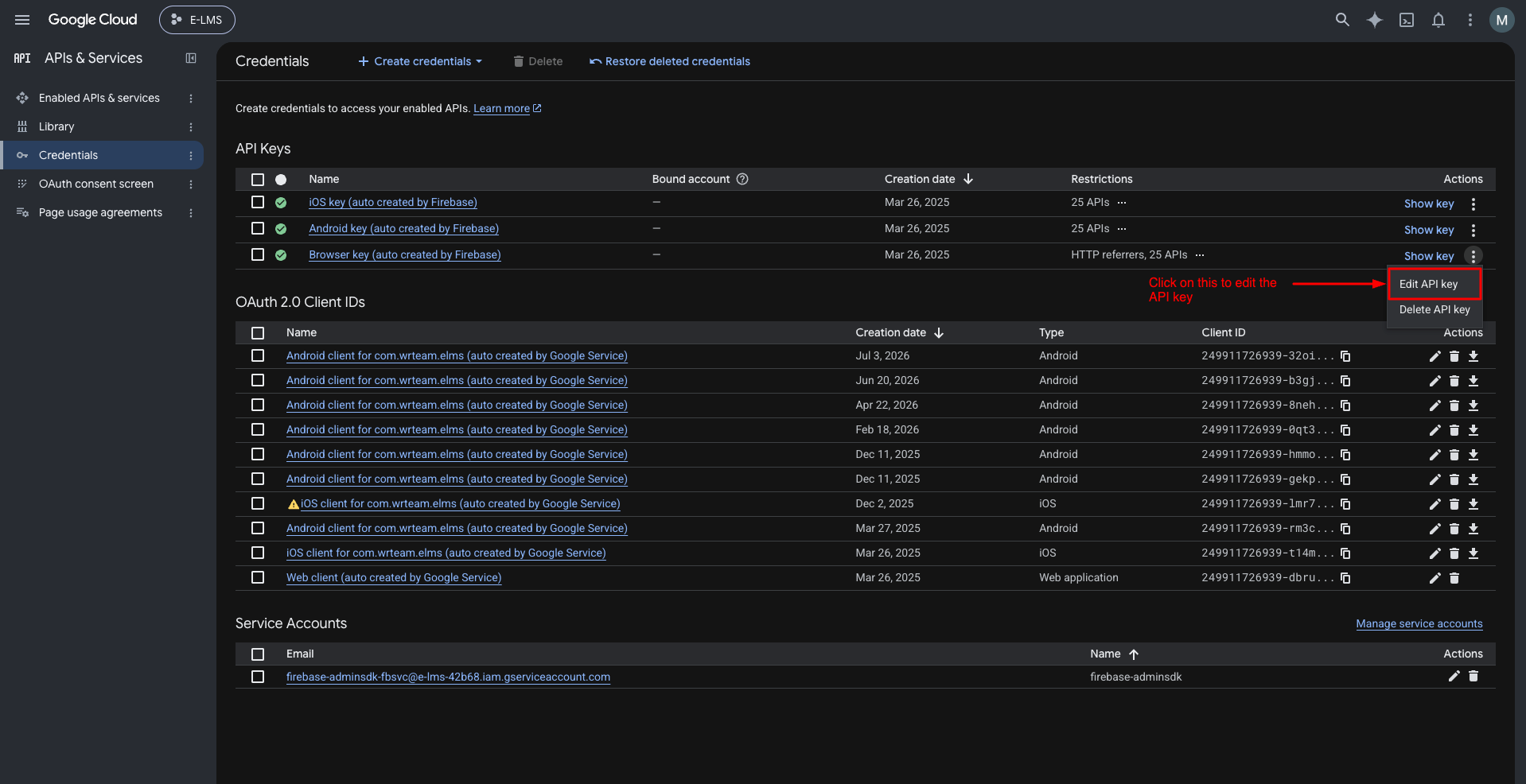Open the account avatar M

(1501, 20)
